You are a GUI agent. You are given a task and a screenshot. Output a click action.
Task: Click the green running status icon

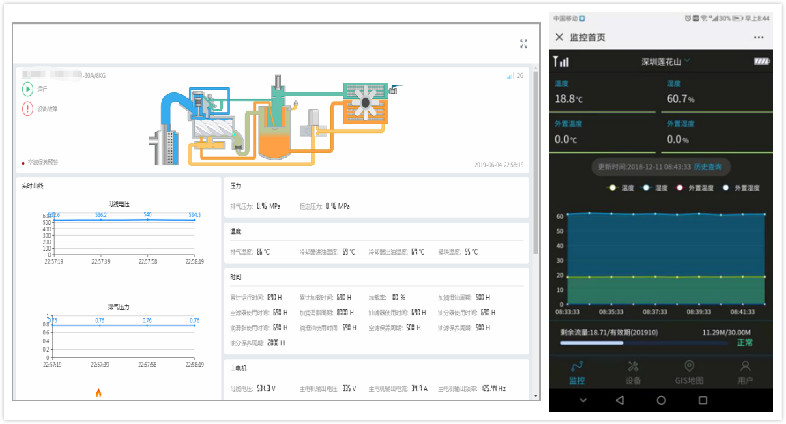point(27,89)
